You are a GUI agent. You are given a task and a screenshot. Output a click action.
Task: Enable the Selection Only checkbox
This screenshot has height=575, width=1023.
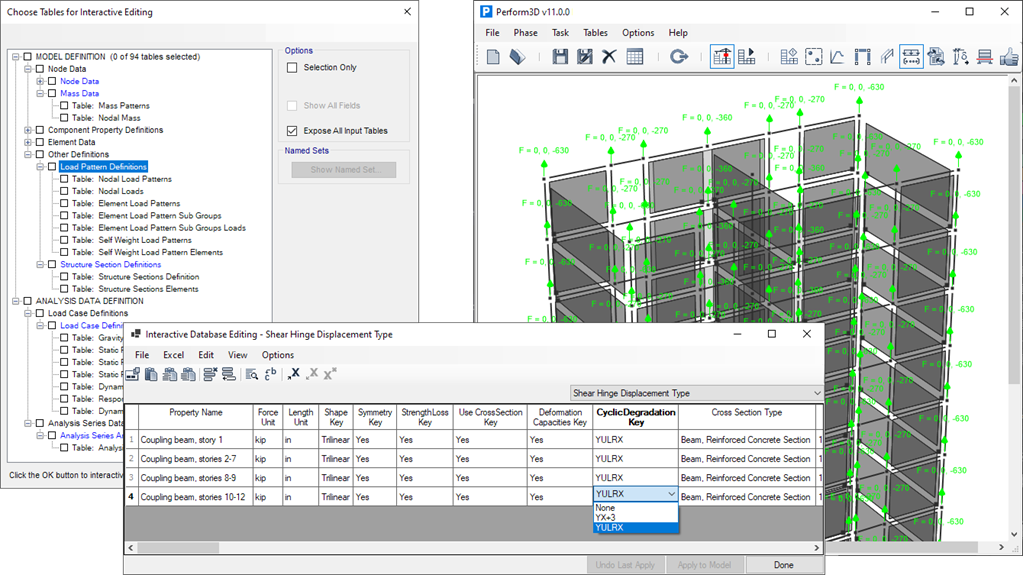[292, 68]
